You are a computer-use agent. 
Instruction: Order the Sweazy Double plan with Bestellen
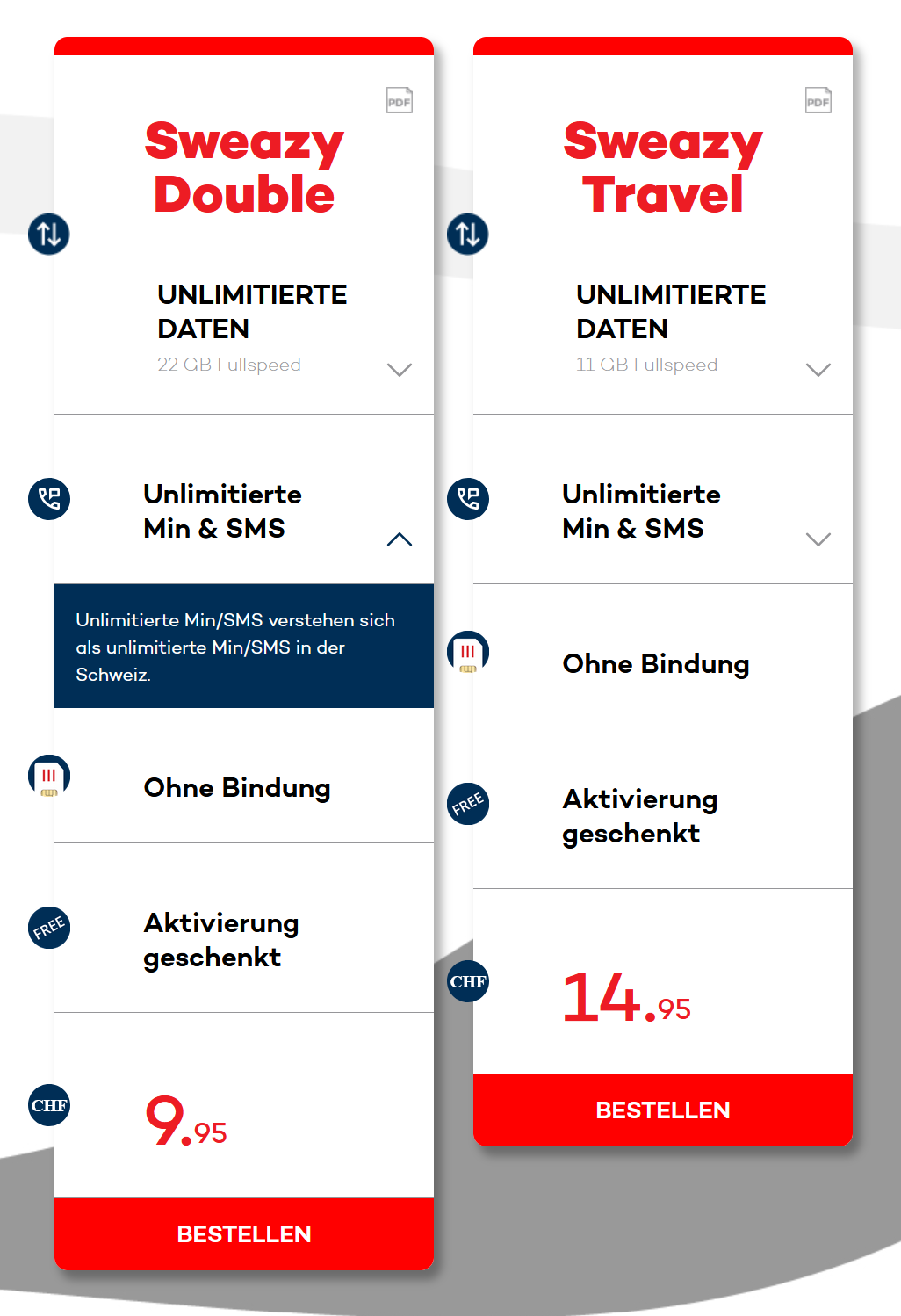pos(244,1233)
